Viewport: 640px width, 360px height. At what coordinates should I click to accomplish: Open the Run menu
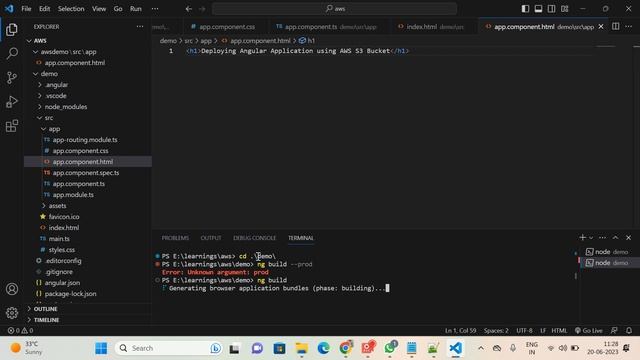coord(136,9)
